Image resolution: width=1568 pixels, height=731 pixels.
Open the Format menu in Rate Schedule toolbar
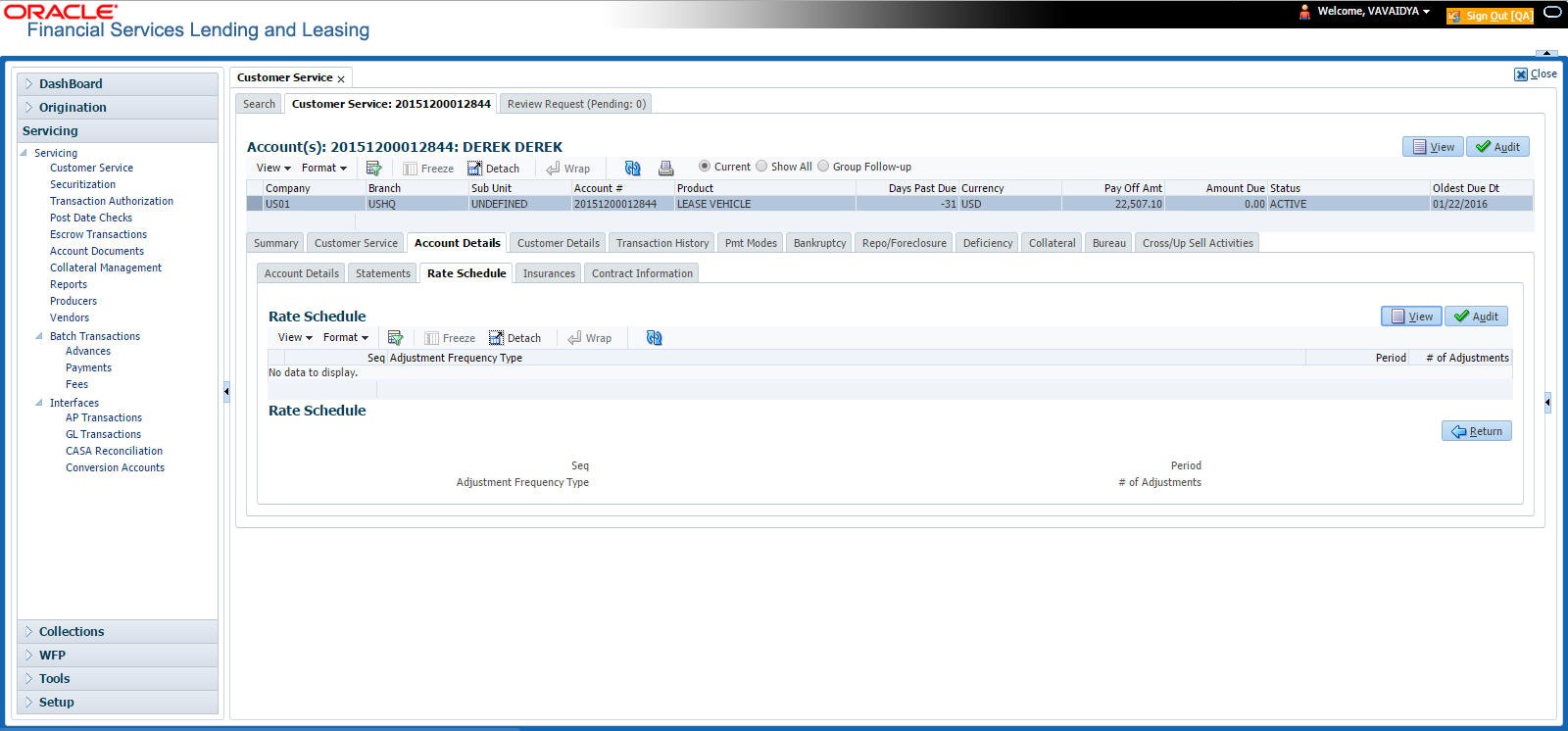pos(345,337)
